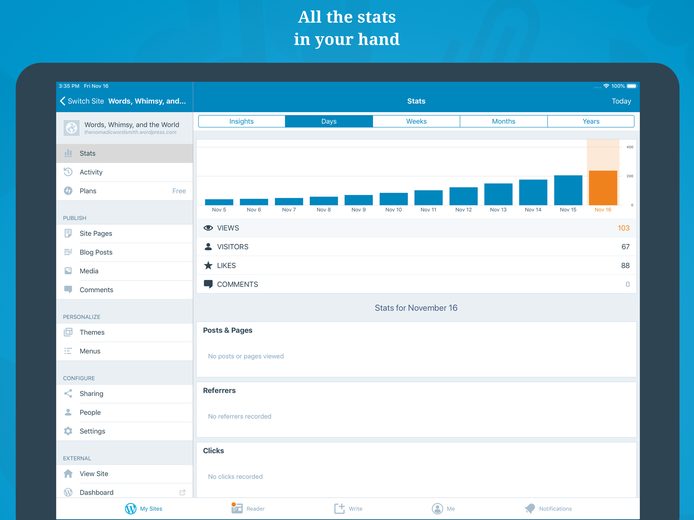Switch to the Weeks tab
The height and width of the screenshot is (520, 694).
(416, 121)
